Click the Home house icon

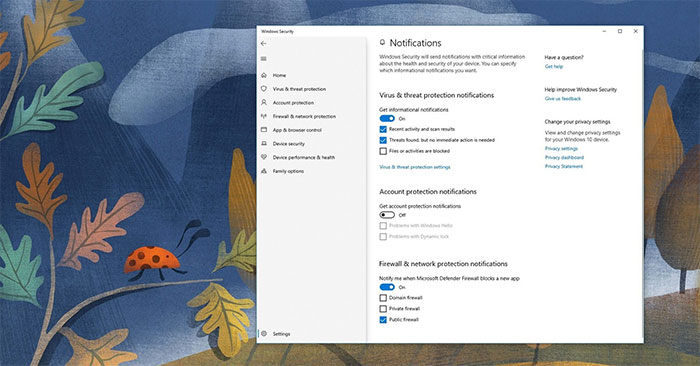tap(264, 75)
